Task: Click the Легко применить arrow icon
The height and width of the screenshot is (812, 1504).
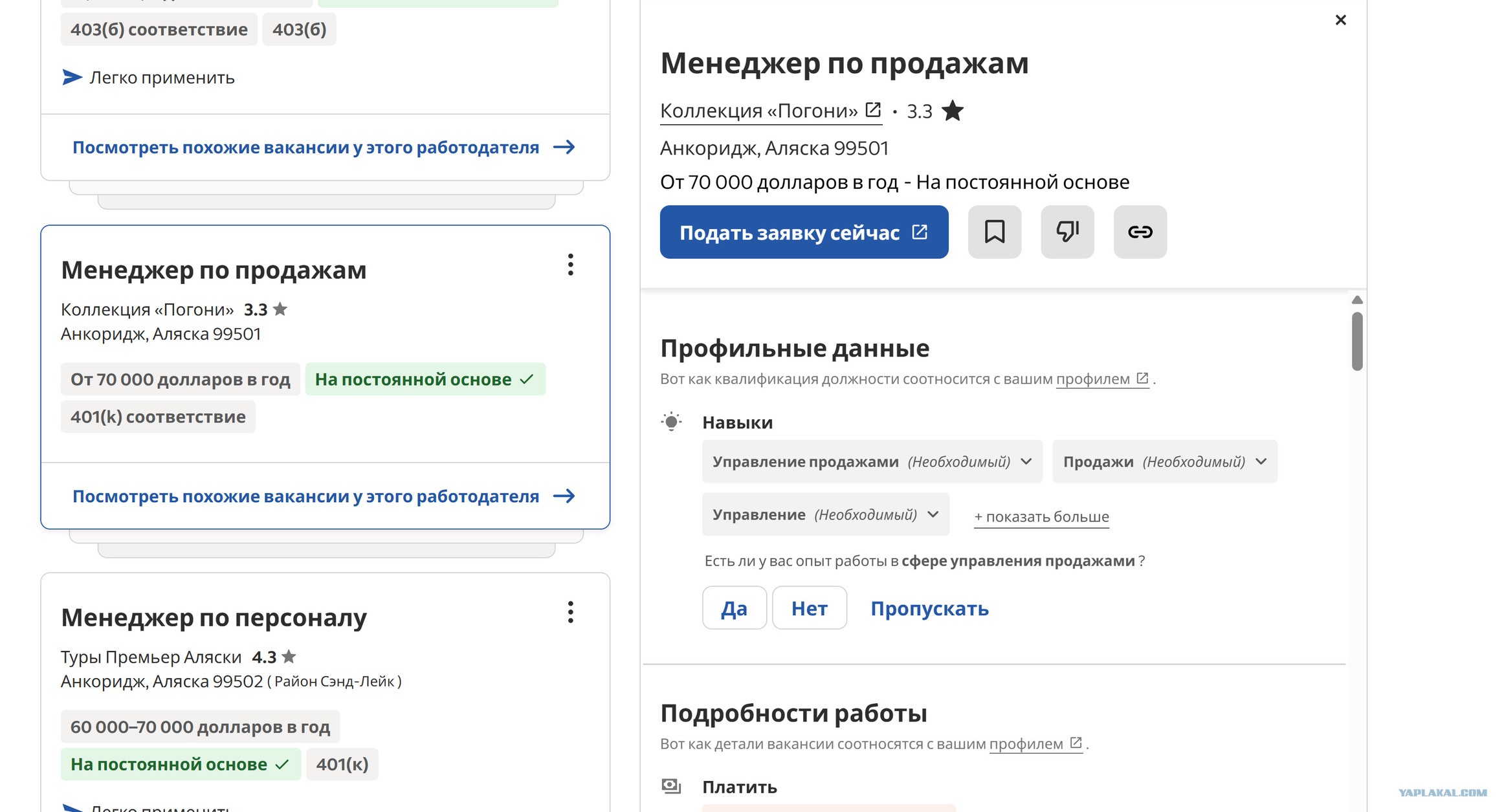Action: [x=72, y=78]
